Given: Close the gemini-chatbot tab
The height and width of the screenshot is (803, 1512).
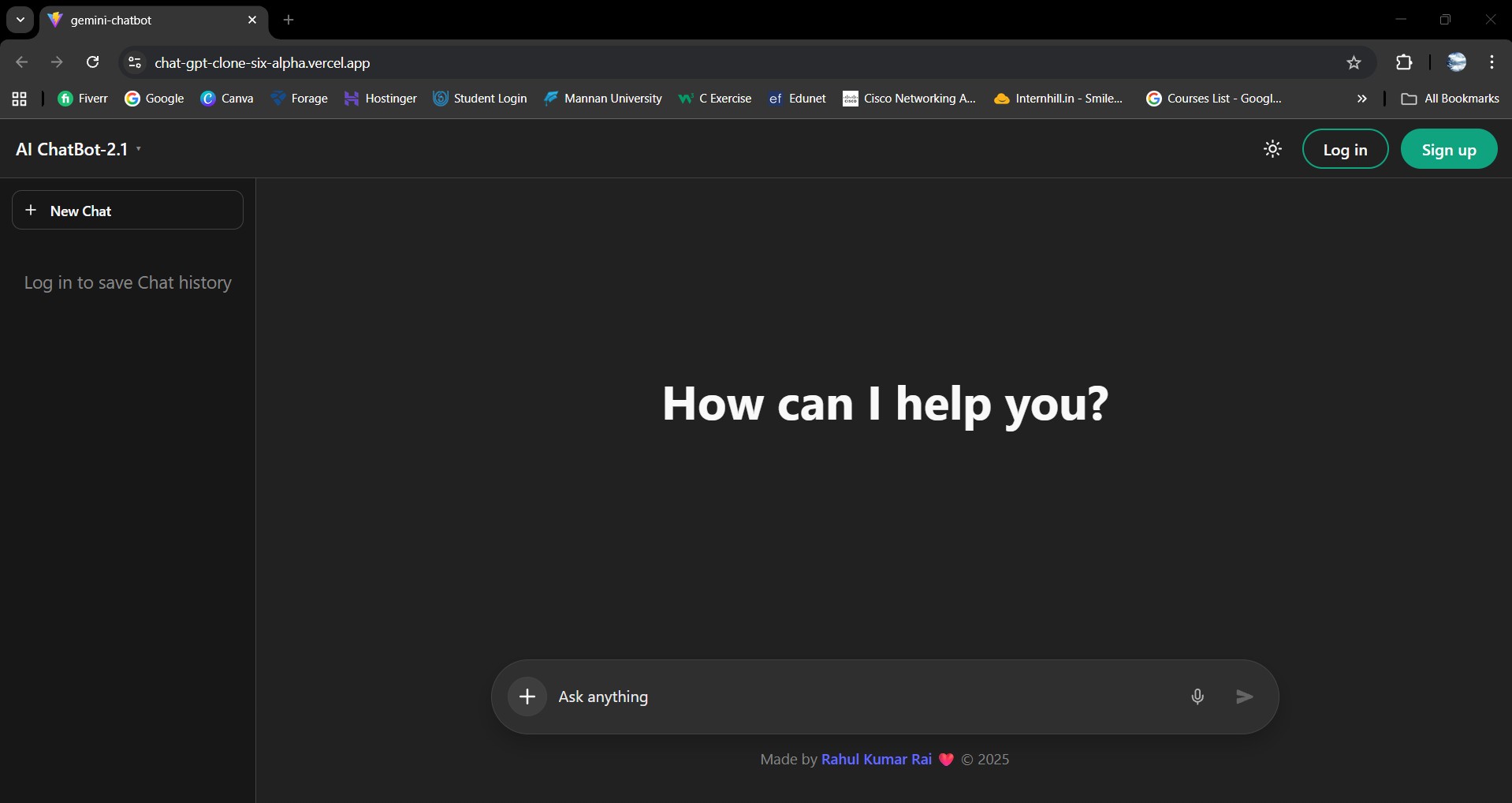Looking at the screenshot, I should (x=252, y=20).
